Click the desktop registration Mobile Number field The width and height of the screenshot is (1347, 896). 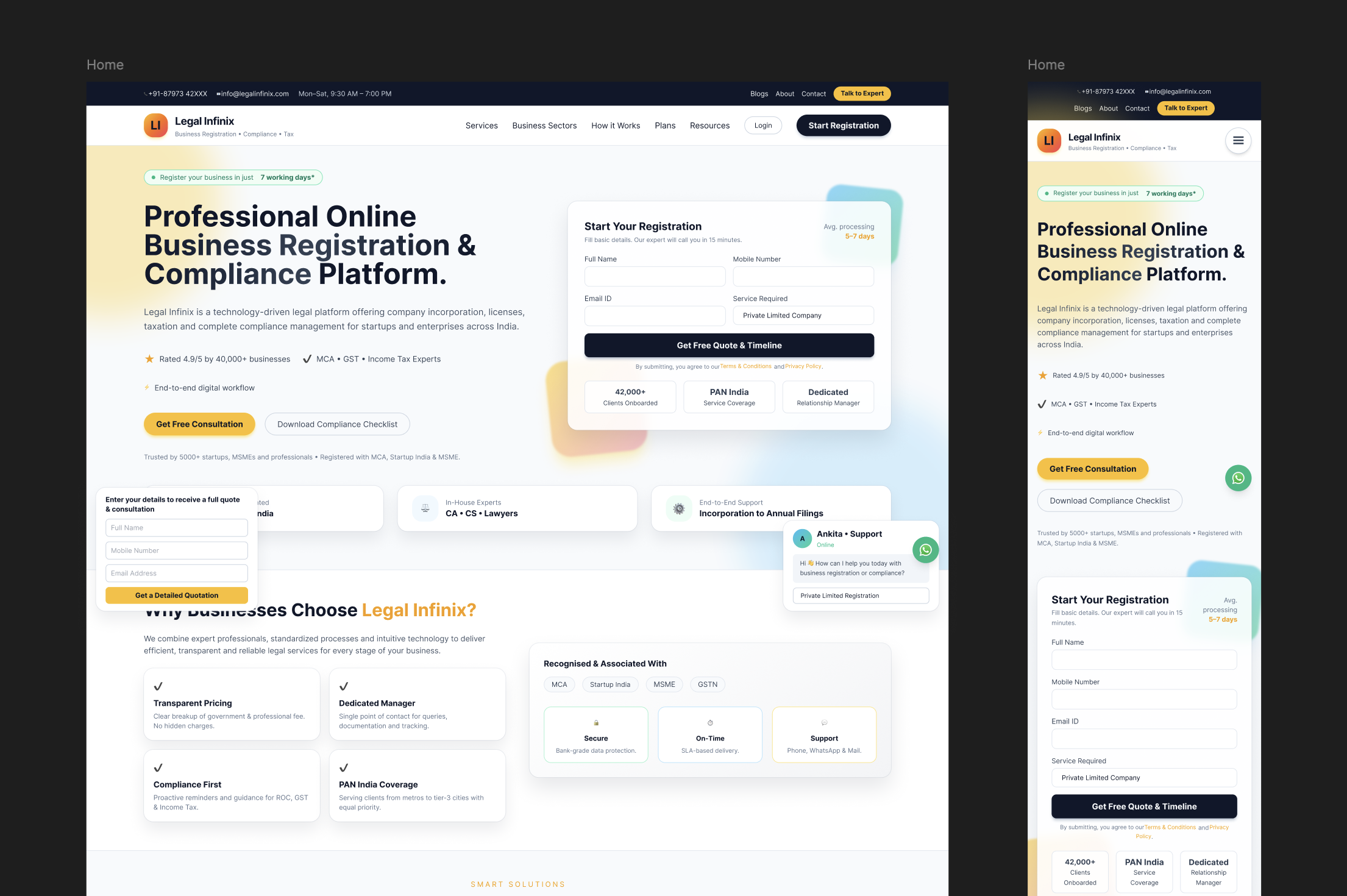pos(803,277)
